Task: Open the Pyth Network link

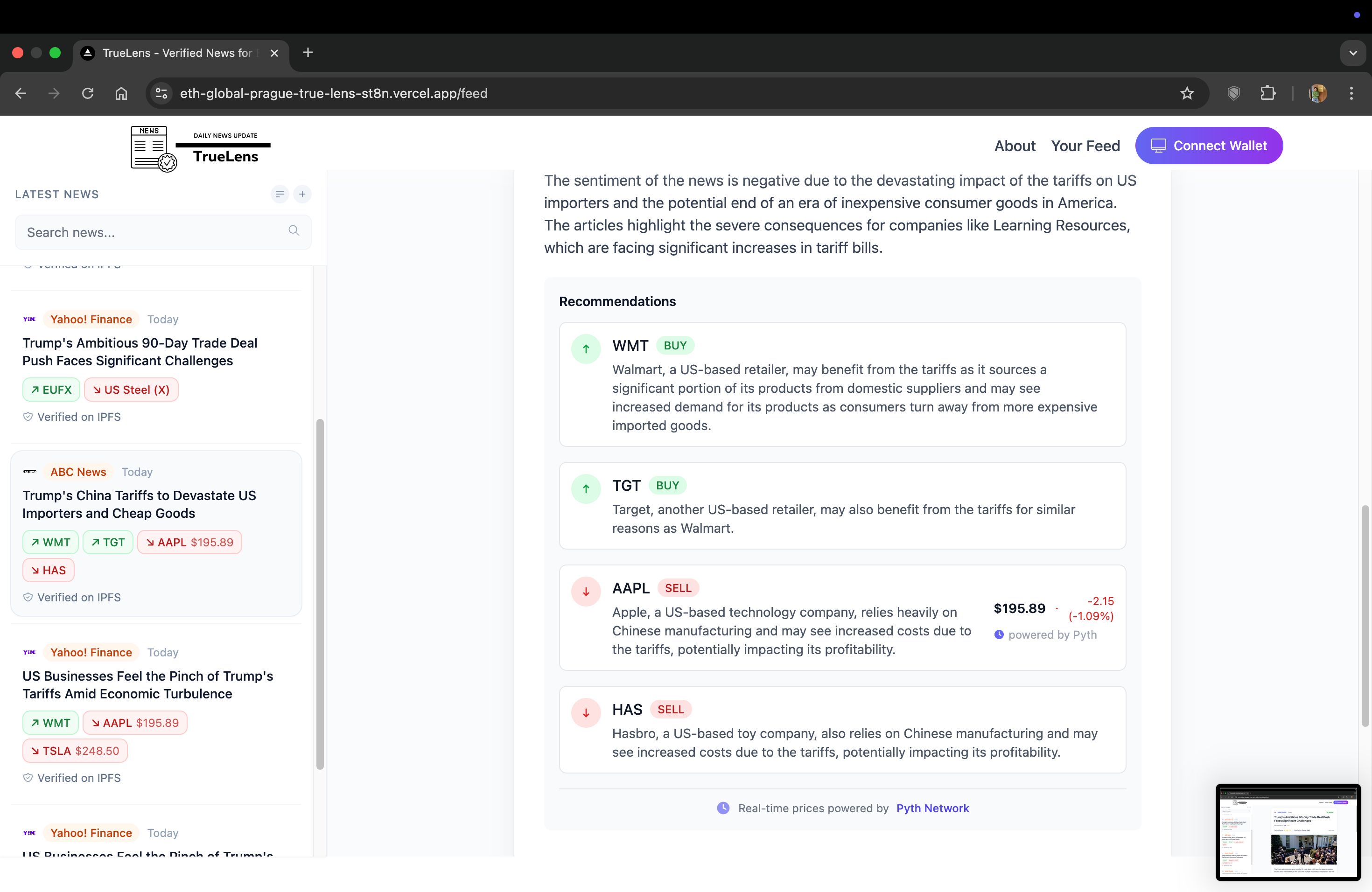Action: 932,808
